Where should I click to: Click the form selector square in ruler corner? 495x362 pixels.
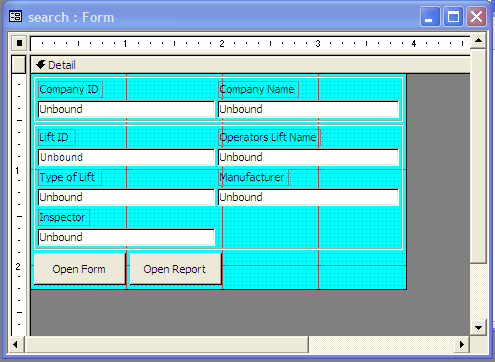click(19, 43)
